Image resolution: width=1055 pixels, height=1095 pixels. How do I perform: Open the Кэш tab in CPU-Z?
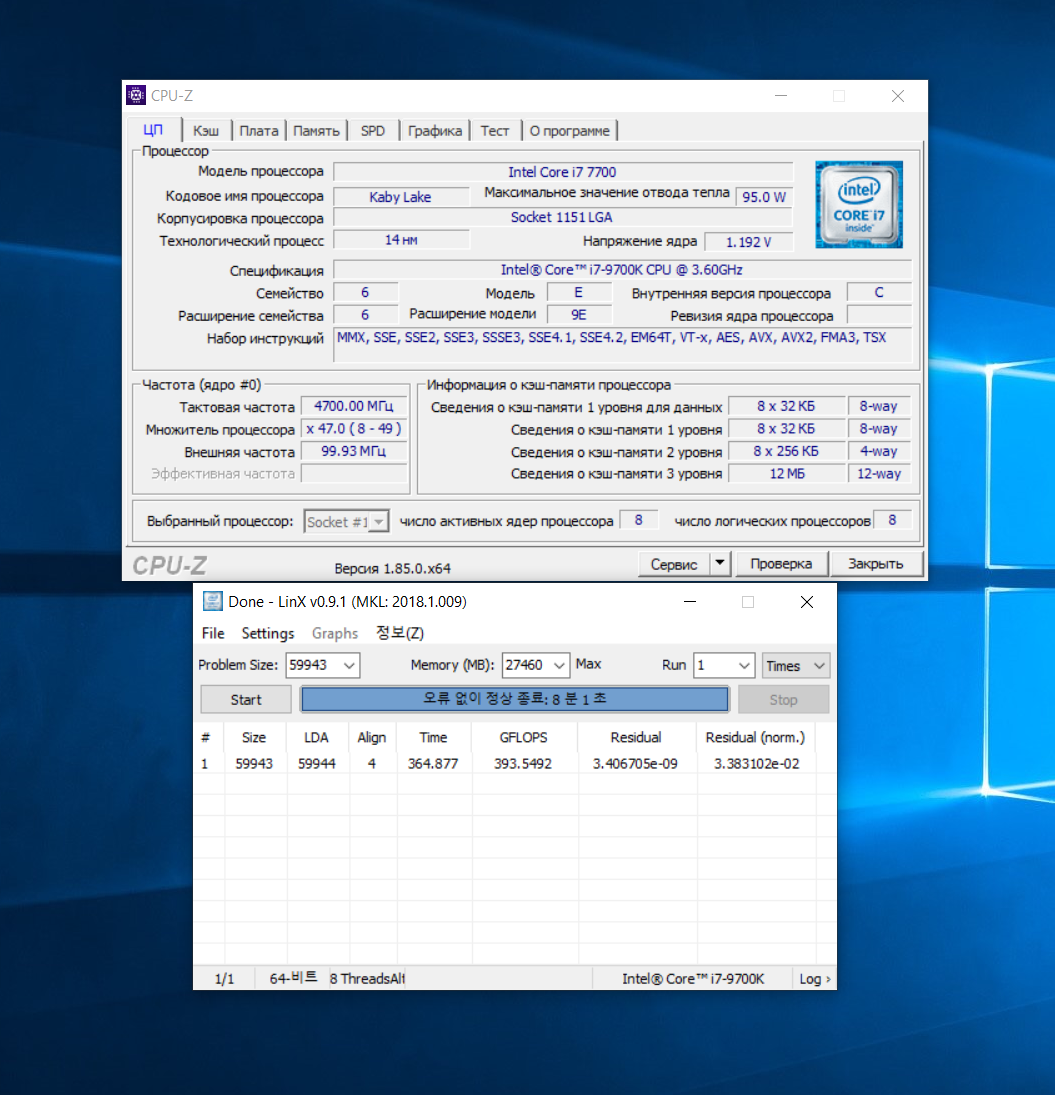[x=206, y=131]
